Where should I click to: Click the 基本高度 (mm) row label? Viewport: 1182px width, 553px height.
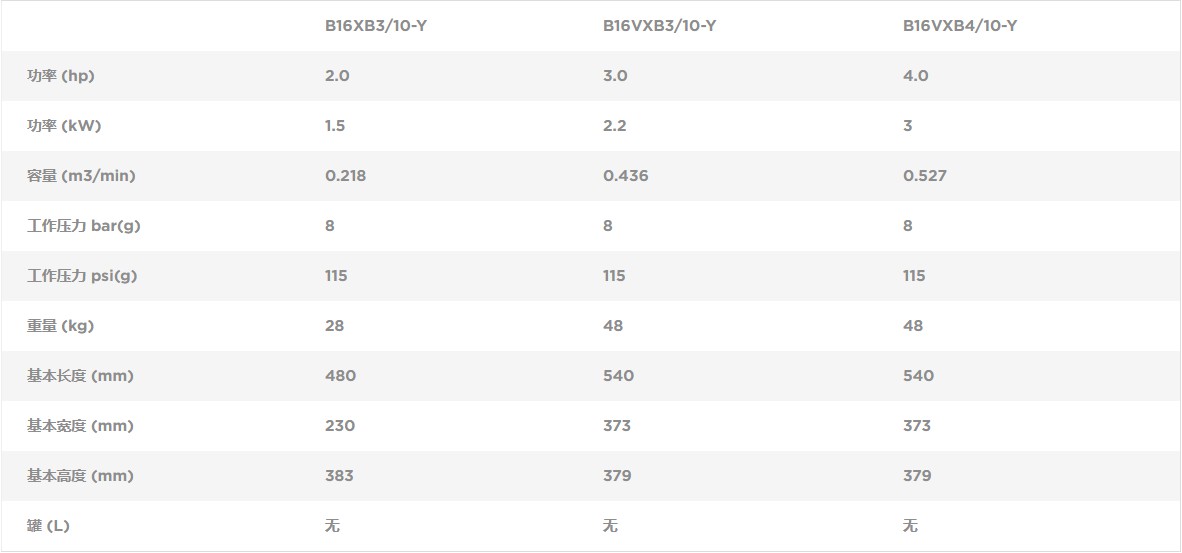(80, 475)
